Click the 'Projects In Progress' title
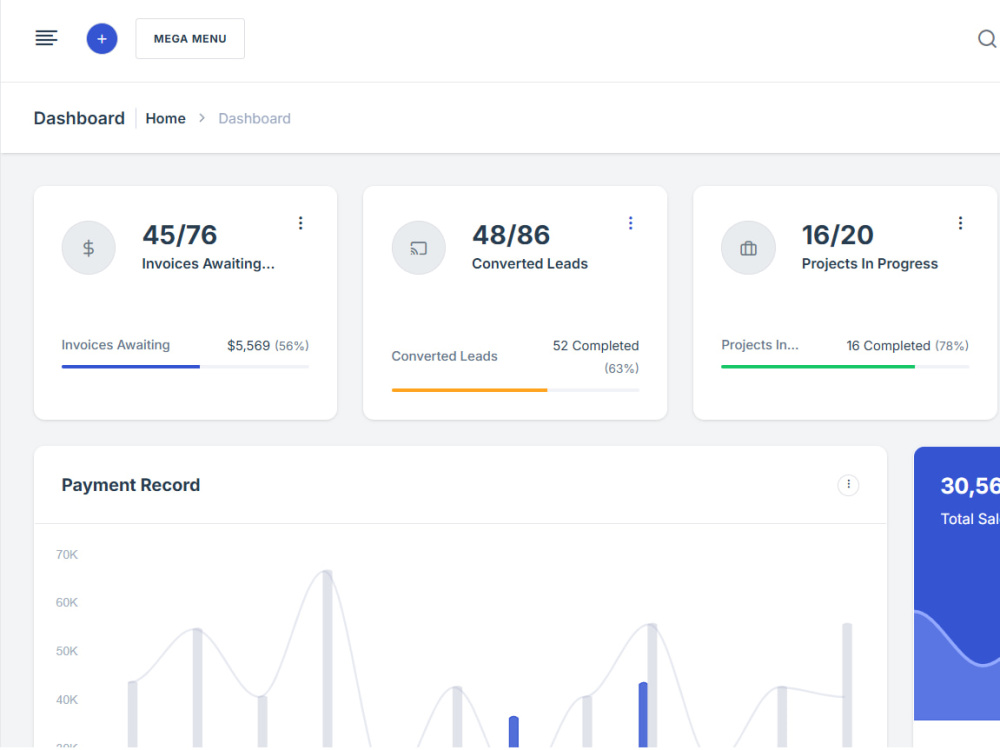 point(870,264)
